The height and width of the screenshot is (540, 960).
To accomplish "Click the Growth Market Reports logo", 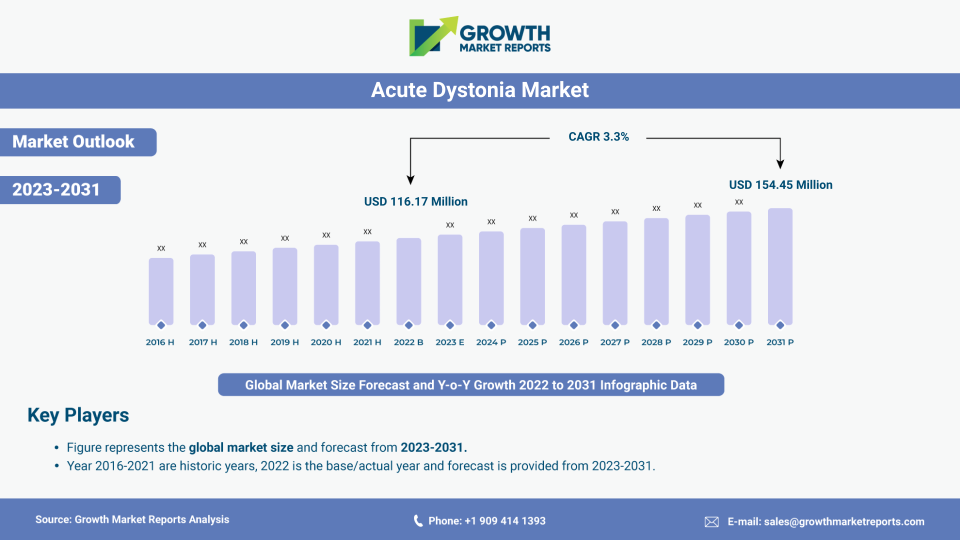I will pos(479,36).
